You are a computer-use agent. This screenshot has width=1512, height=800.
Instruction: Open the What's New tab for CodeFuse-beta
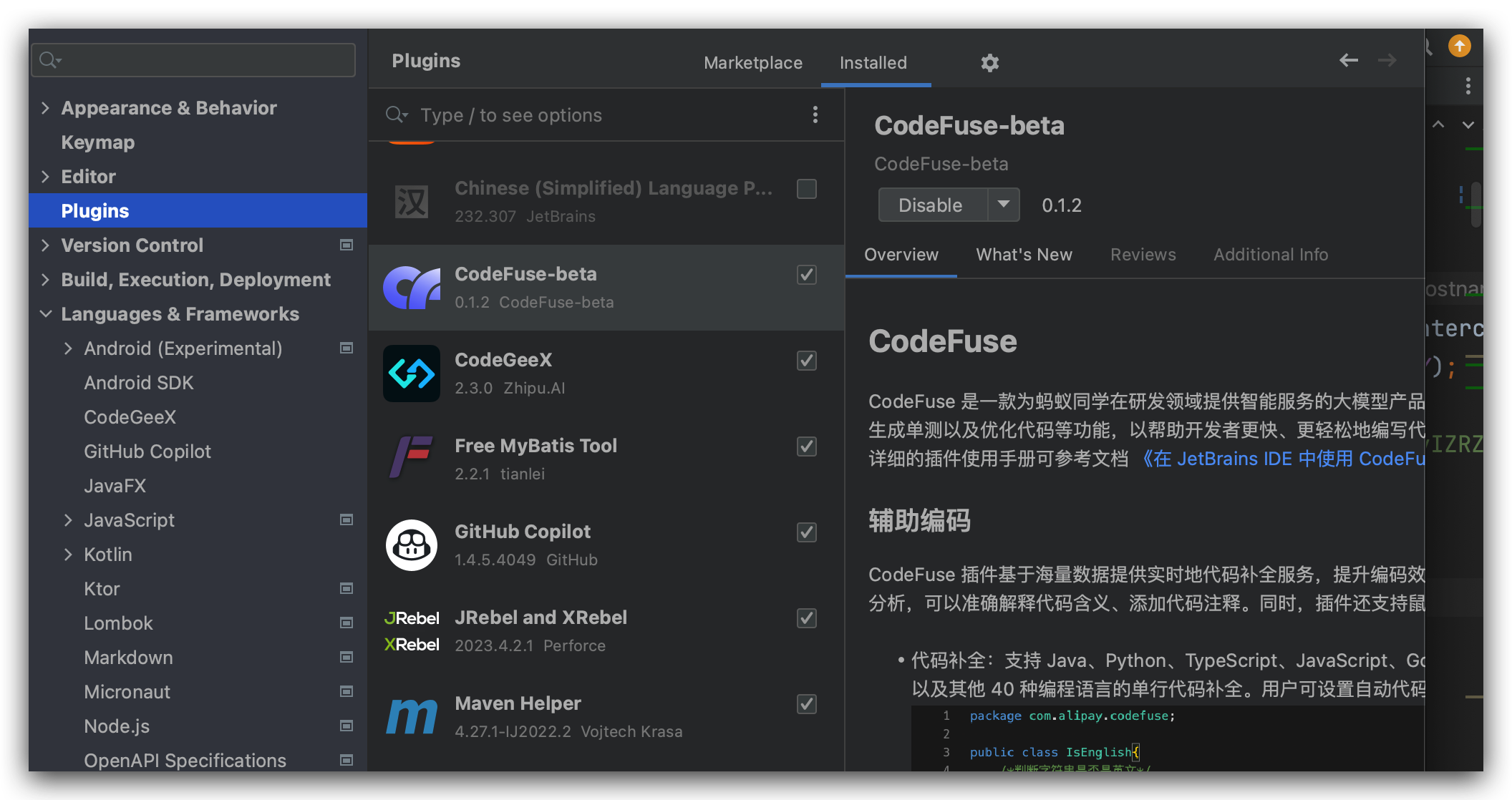click(1024, 255)
